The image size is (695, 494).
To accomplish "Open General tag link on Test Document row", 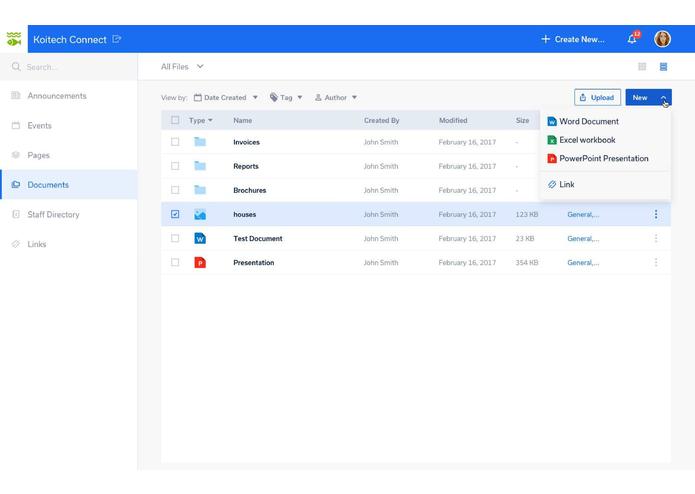I will (x=583, y=238).
